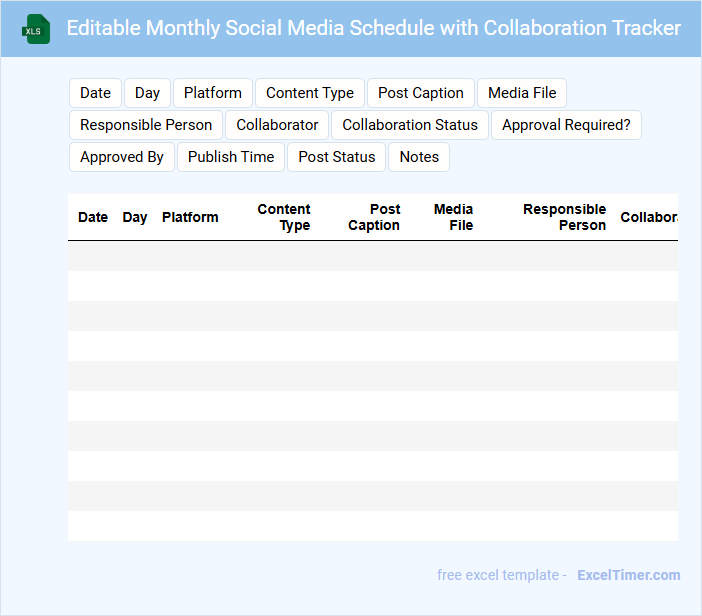The height and width of the screenshot is (616, 702).
Task: Select the Publish Time tag
Action: pyautogui.click(x=231, y=157)
